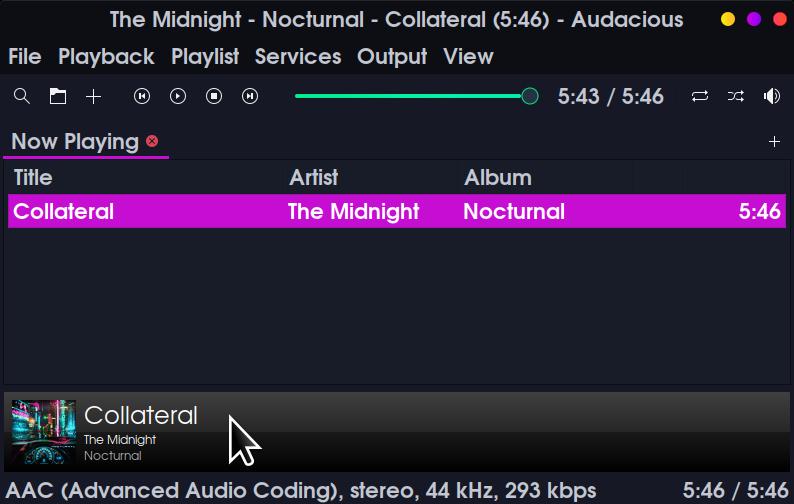This screenshot has height=504, width=794.
Task: Open the View menu
Action: tap(468, 57)
